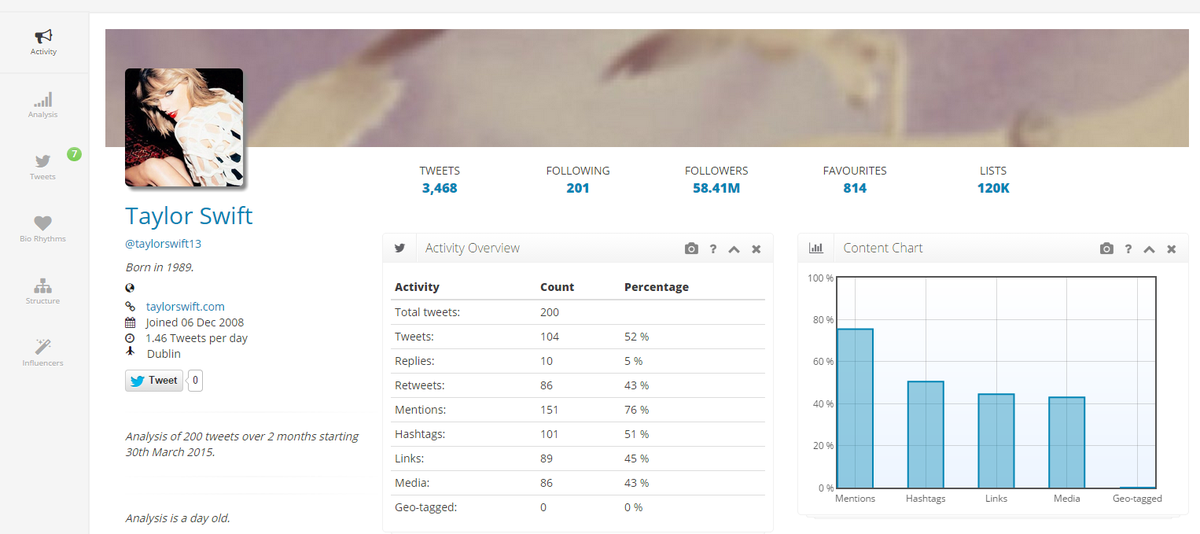Click the 1.46 Tweets per day text

tap(197, 339)
